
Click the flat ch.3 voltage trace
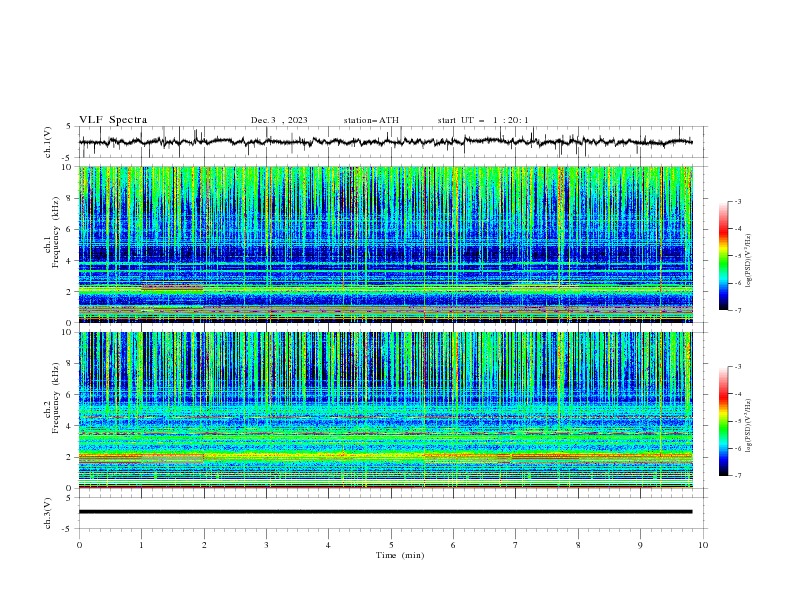coord(385,512)
